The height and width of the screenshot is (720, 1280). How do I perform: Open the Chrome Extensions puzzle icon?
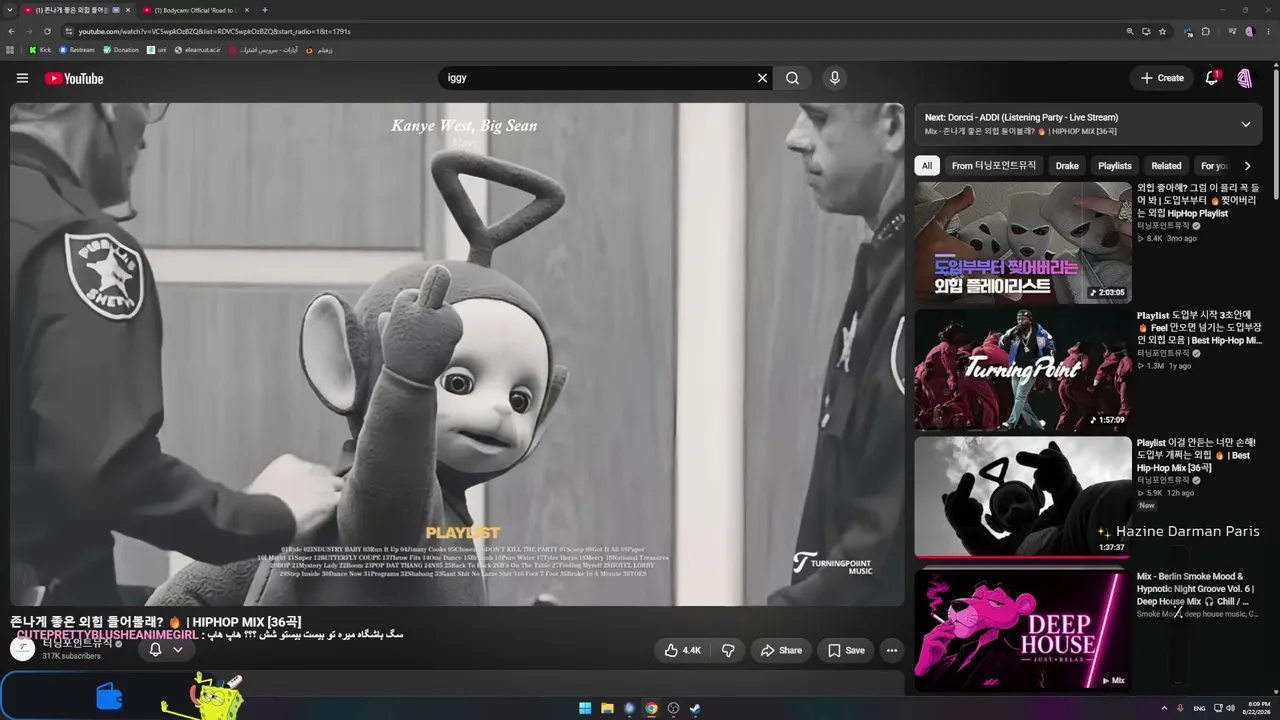tap(1206, 31)
